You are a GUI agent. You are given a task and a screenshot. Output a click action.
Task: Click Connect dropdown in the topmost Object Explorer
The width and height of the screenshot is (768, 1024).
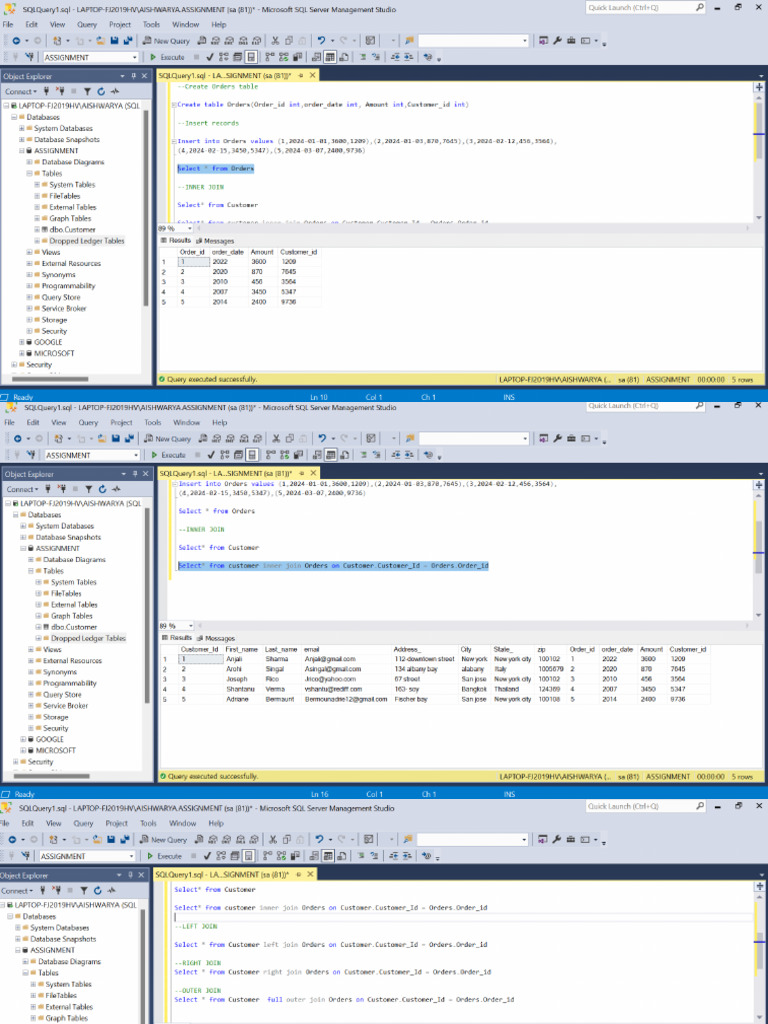pos(22,91)
